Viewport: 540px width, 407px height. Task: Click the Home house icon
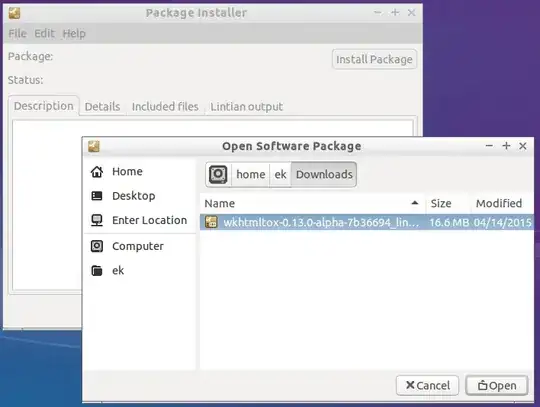coord(97,171)
